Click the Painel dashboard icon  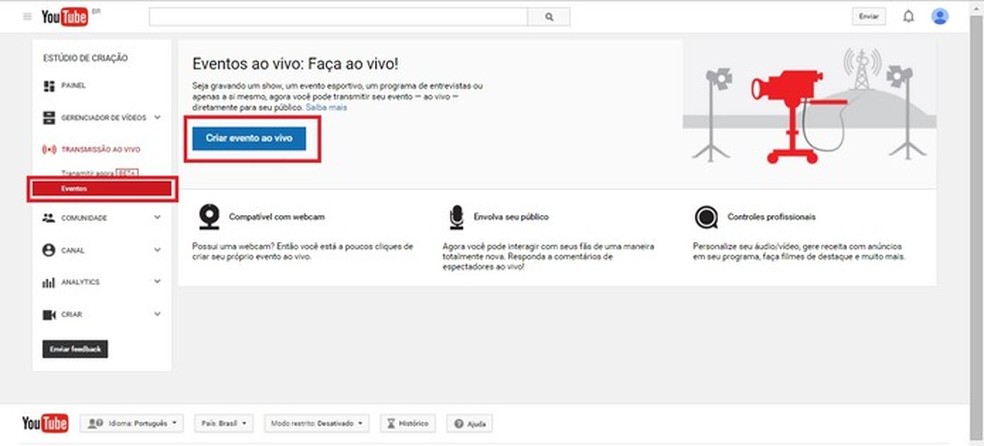click(49, 86)
